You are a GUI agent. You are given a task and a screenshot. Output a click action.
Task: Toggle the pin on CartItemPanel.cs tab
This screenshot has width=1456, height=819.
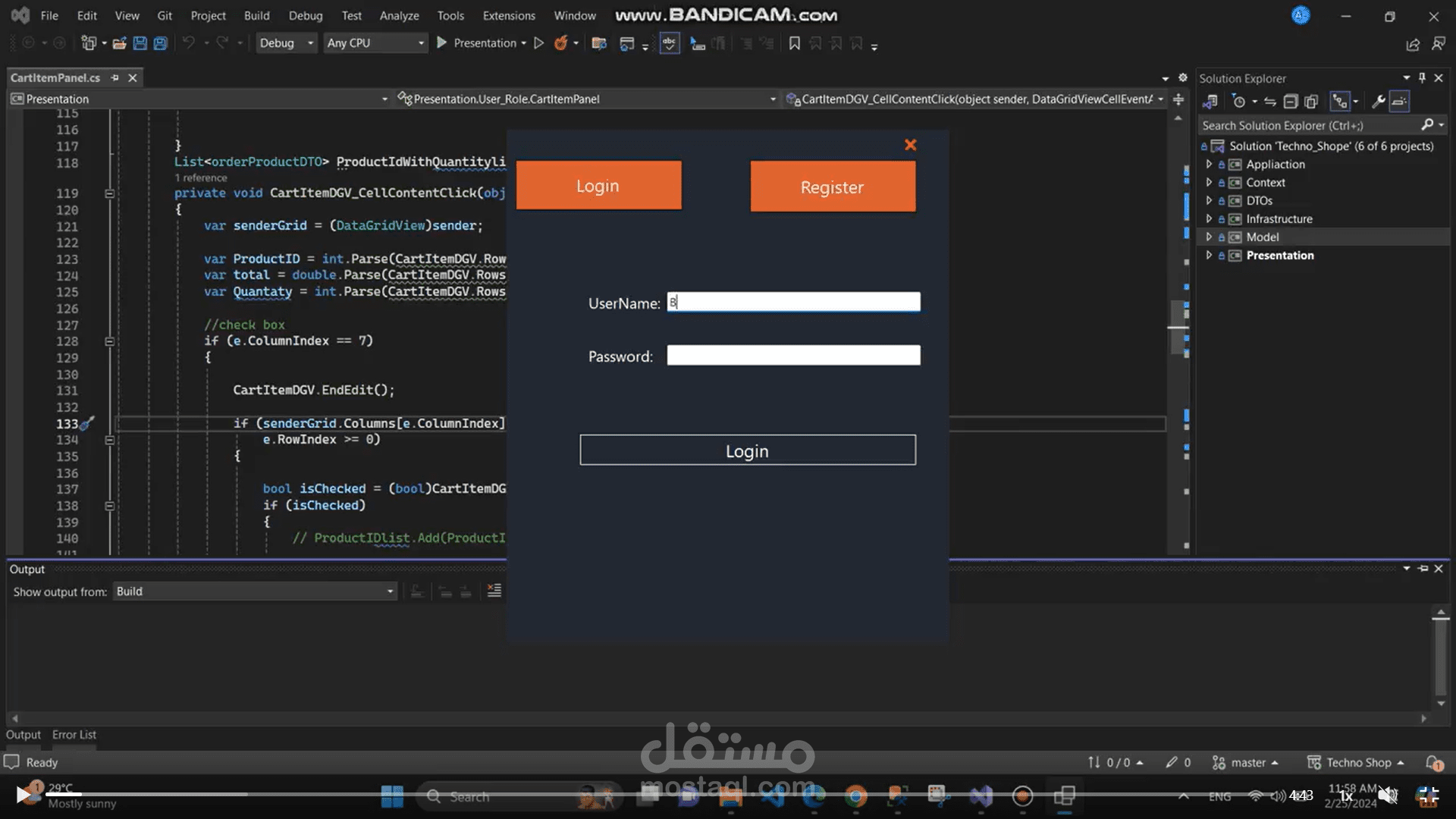point(115,77)
